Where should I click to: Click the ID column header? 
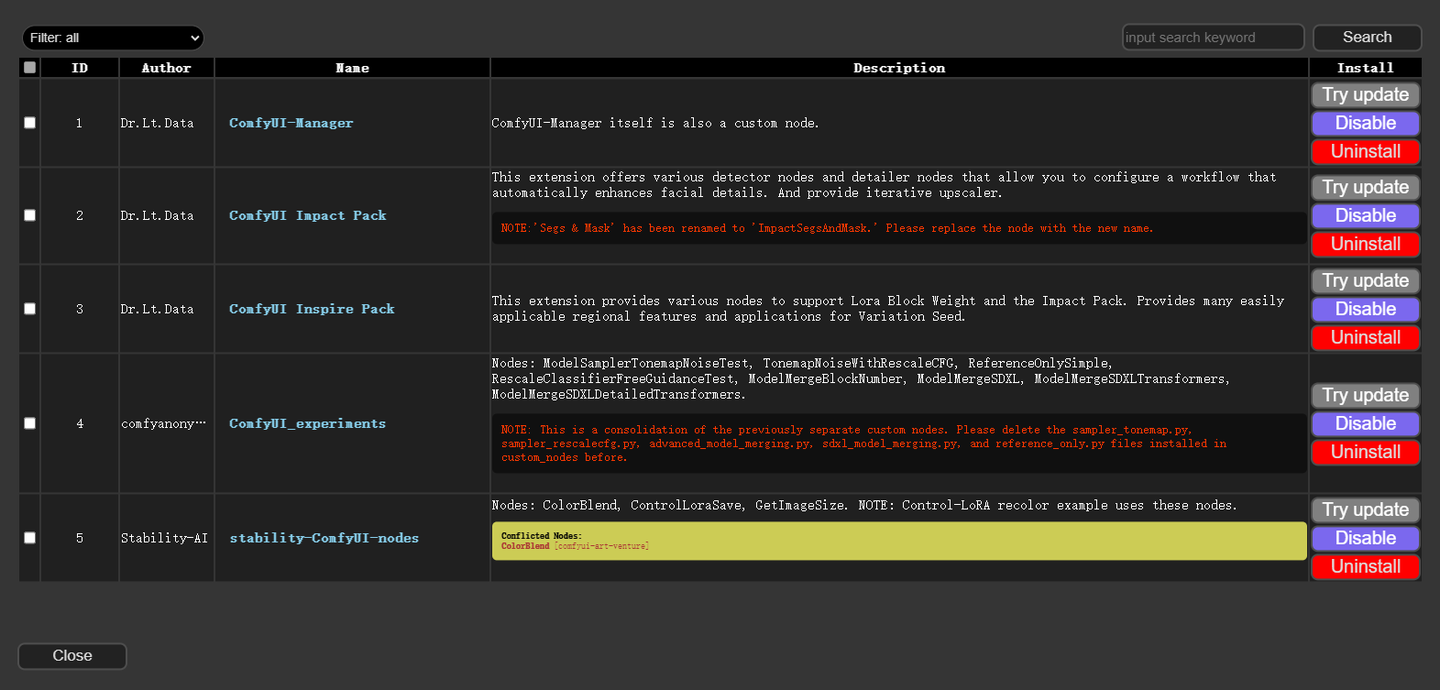80,68
